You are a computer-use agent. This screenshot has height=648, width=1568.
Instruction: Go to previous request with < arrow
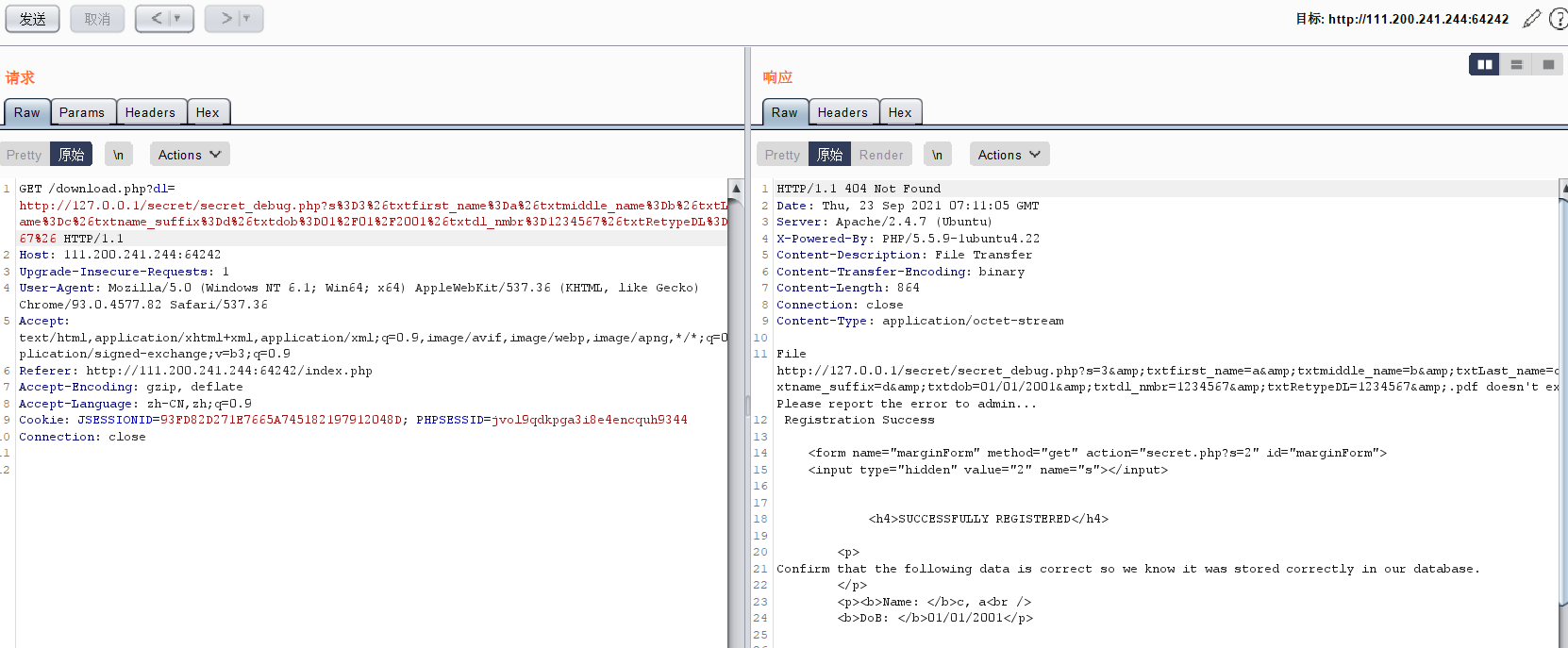(155, 18)
